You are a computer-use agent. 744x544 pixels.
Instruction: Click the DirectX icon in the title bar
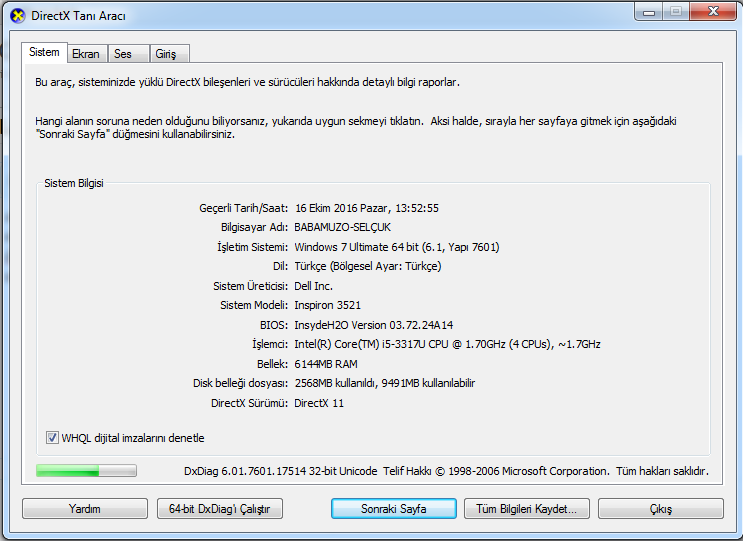pos(18,16)
